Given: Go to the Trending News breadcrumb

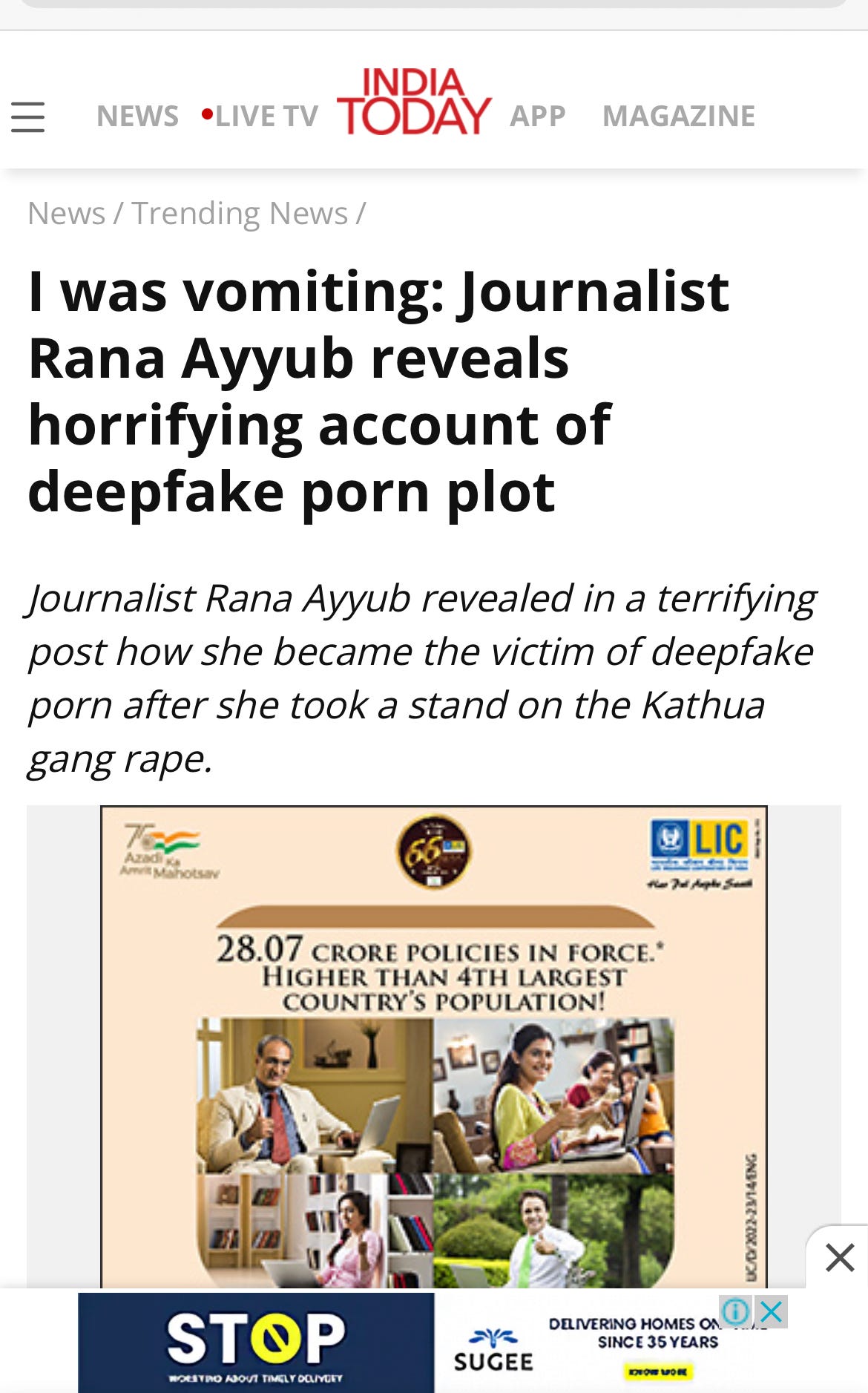Looking at the screenshot, I should [240, 214].
